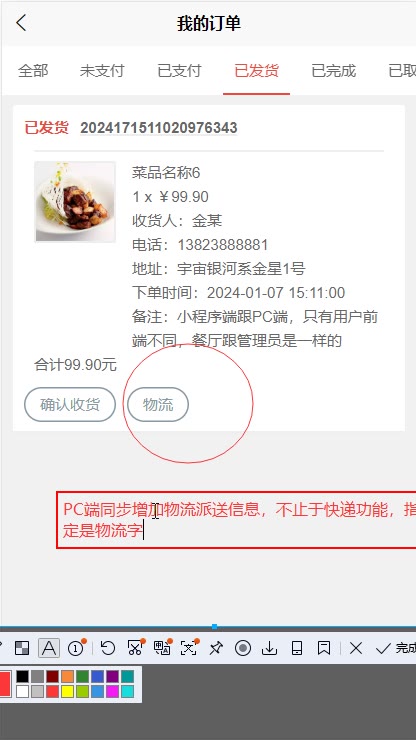Select the text annotation tool (A)

click(49, 648)
